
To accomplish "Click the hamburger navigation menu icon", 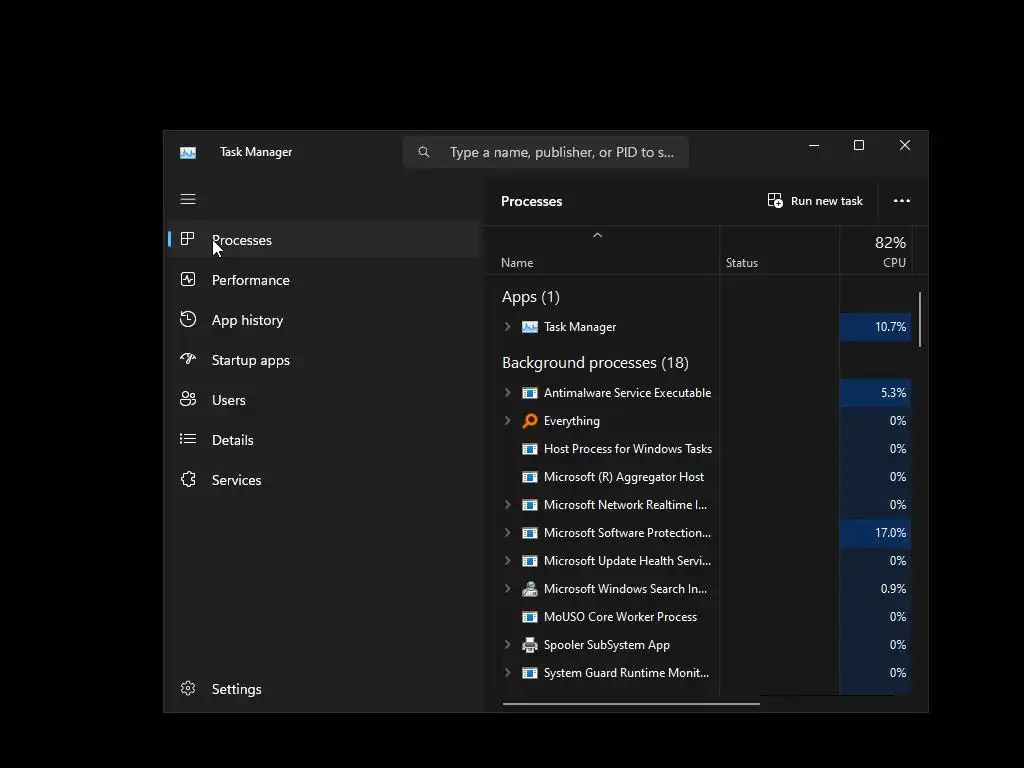I will (188, 199).
